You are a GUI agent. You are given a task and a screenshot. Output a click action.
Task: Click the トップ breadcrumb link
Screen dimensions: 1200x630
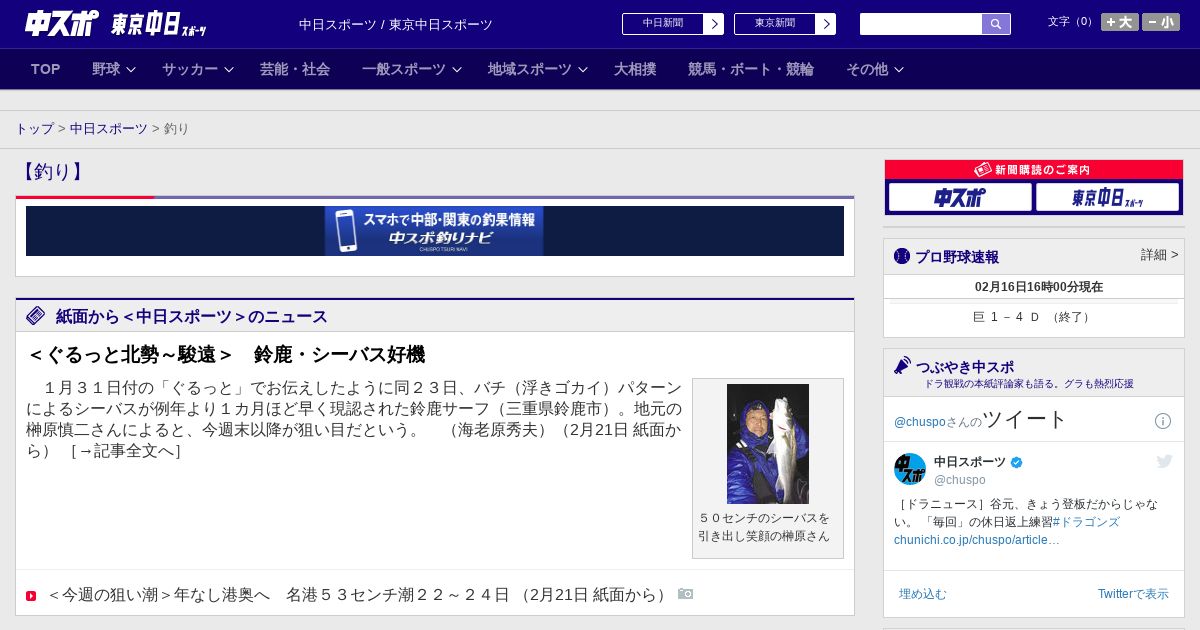[35, 129]
